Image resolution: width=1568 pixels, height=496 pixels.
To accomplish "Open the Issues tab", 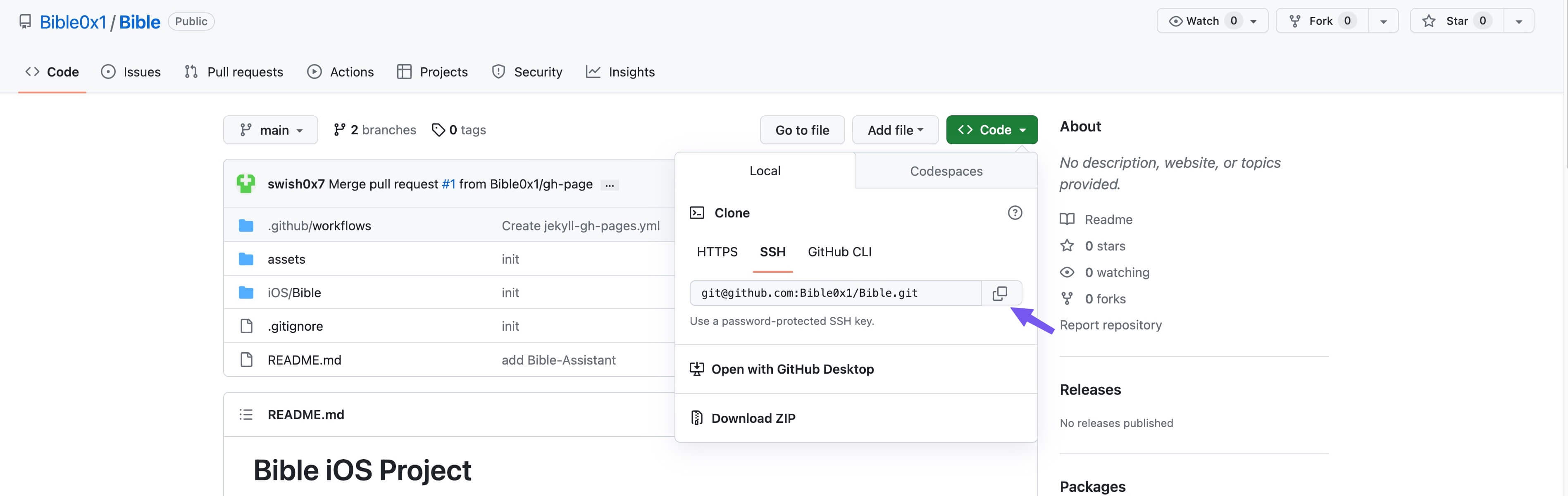I will (x=131, y=72).
